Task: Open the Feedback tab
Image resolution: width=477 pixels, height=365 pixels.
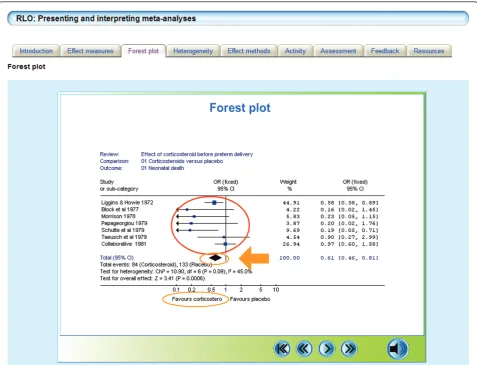Action: coord(385,51)
